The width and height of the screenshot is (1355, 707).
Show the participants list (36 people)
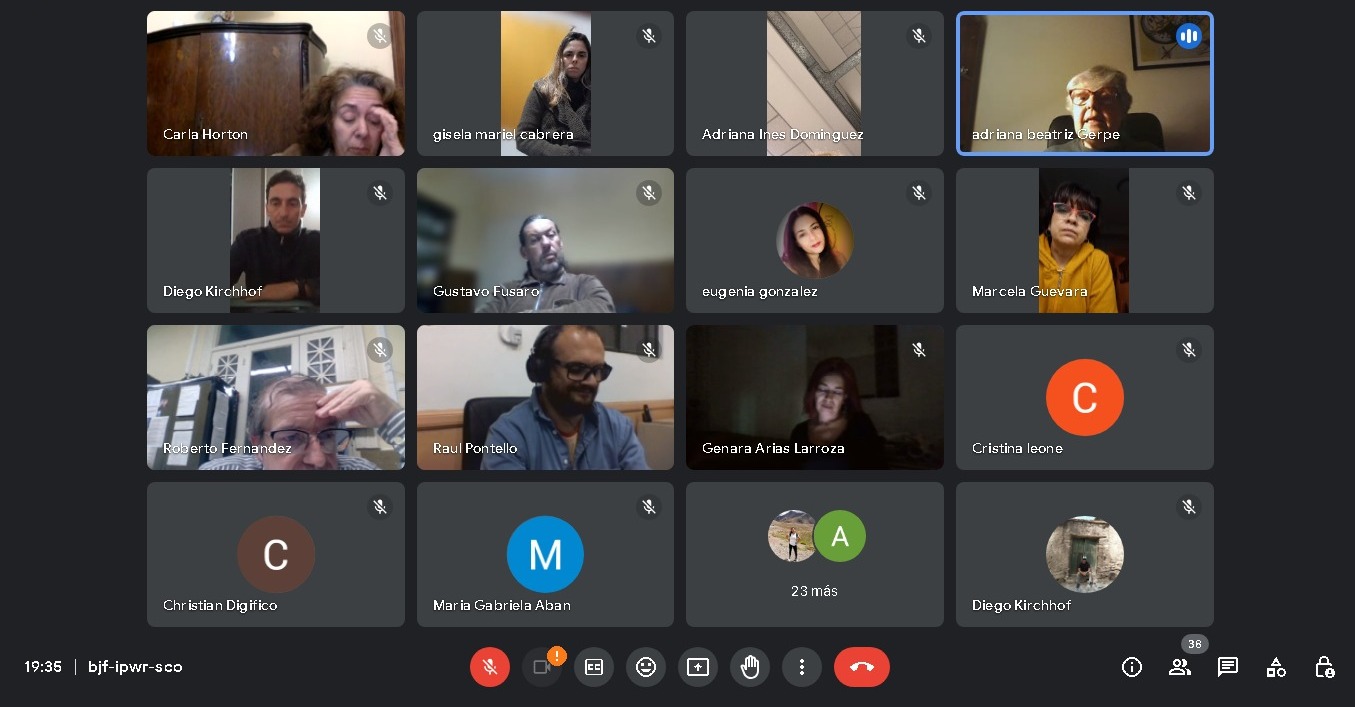pyautogui.click(x=1180, y=667)
